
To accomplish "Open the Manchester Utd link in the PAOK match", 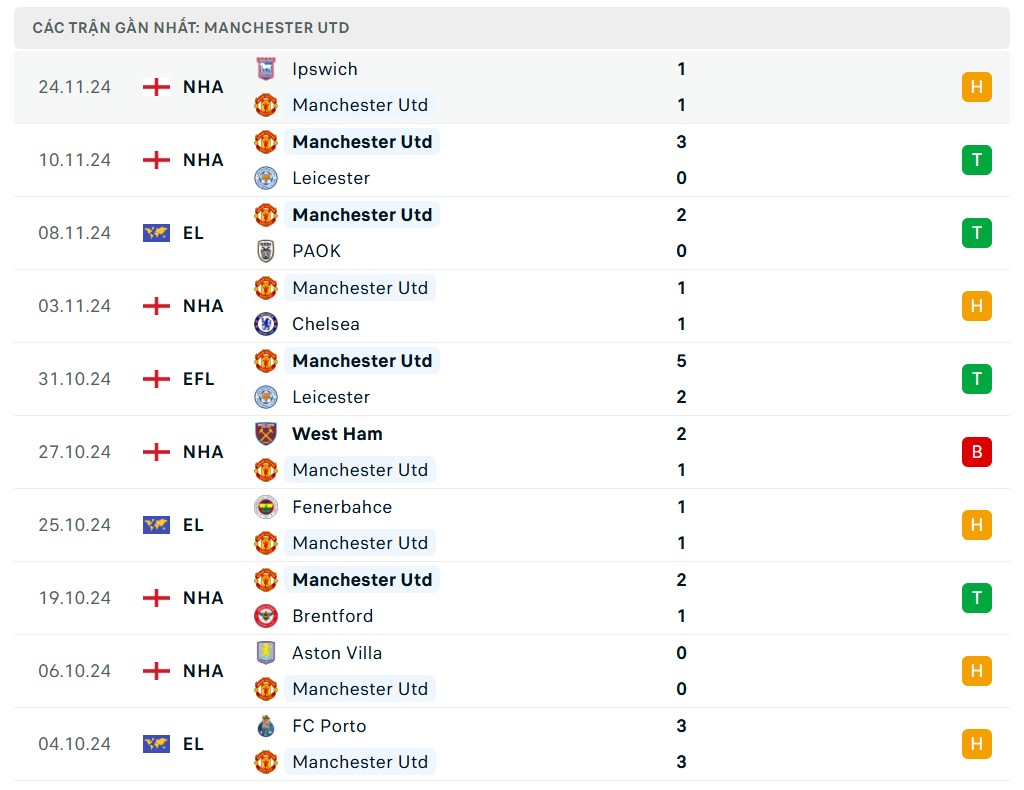I will tap(362, 214).
